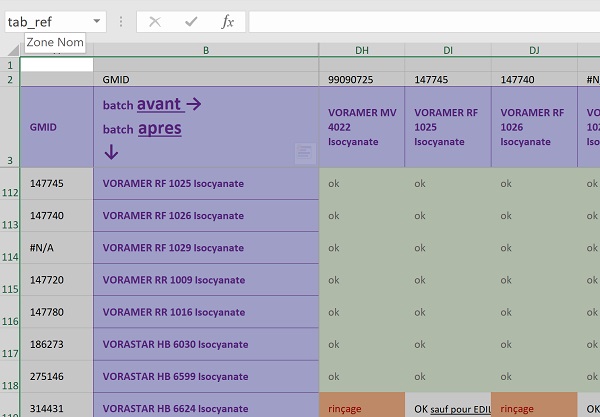Click the #N/A cell in row 114

(57, 248)
